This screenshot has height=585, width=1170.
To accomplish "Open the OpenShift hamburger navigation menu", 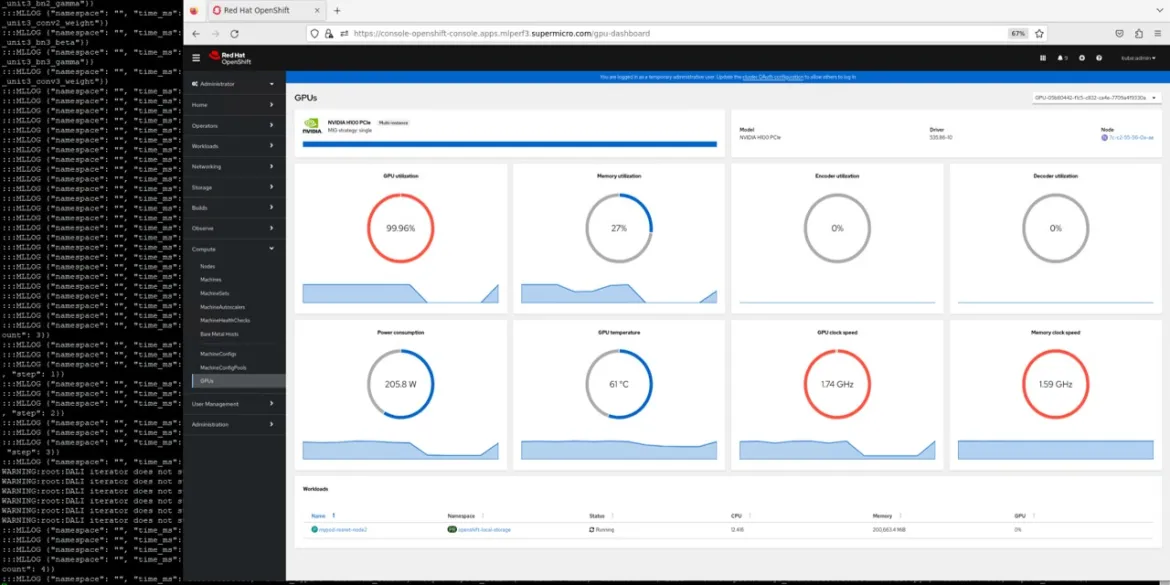I will (x=196, y=57).
